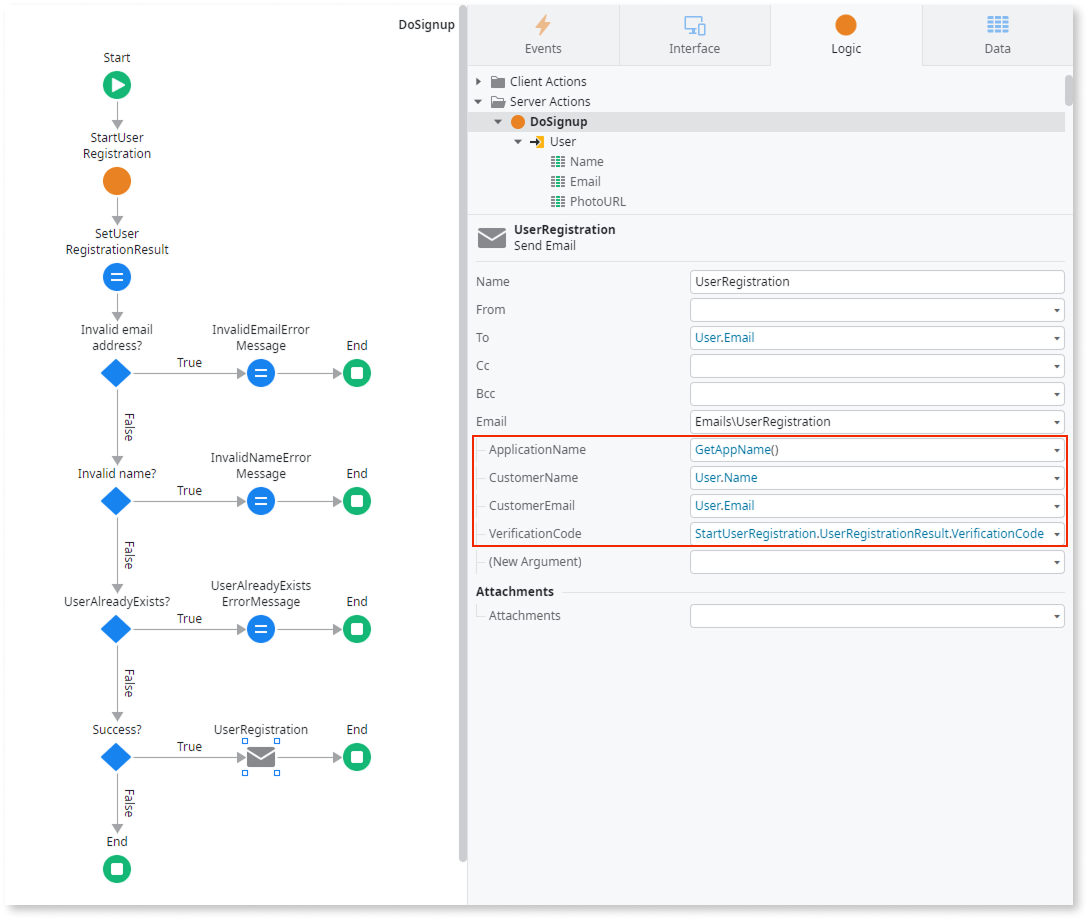1088x920 pixels.
Task: Click the Attachments section heading
Action: pyautogui.click(x=515, y=592)
